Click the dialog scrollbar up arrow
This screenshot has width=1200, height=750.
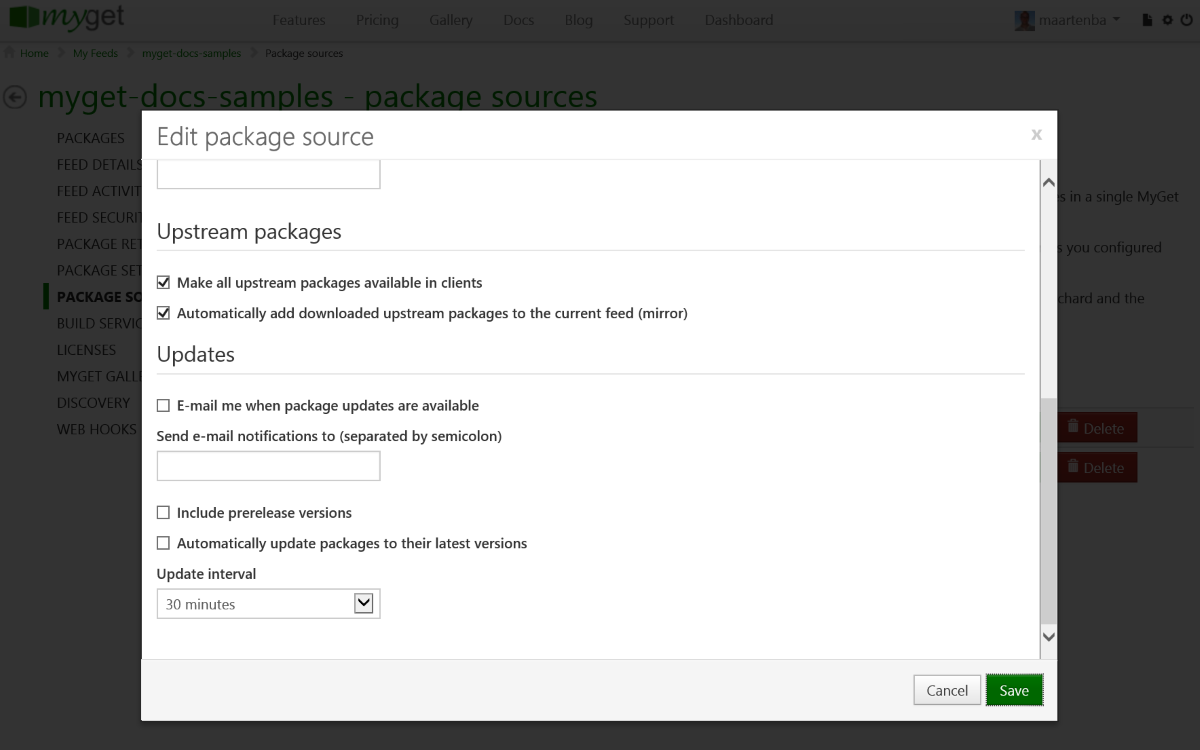pyautogui.click(x=1049, y=183)
